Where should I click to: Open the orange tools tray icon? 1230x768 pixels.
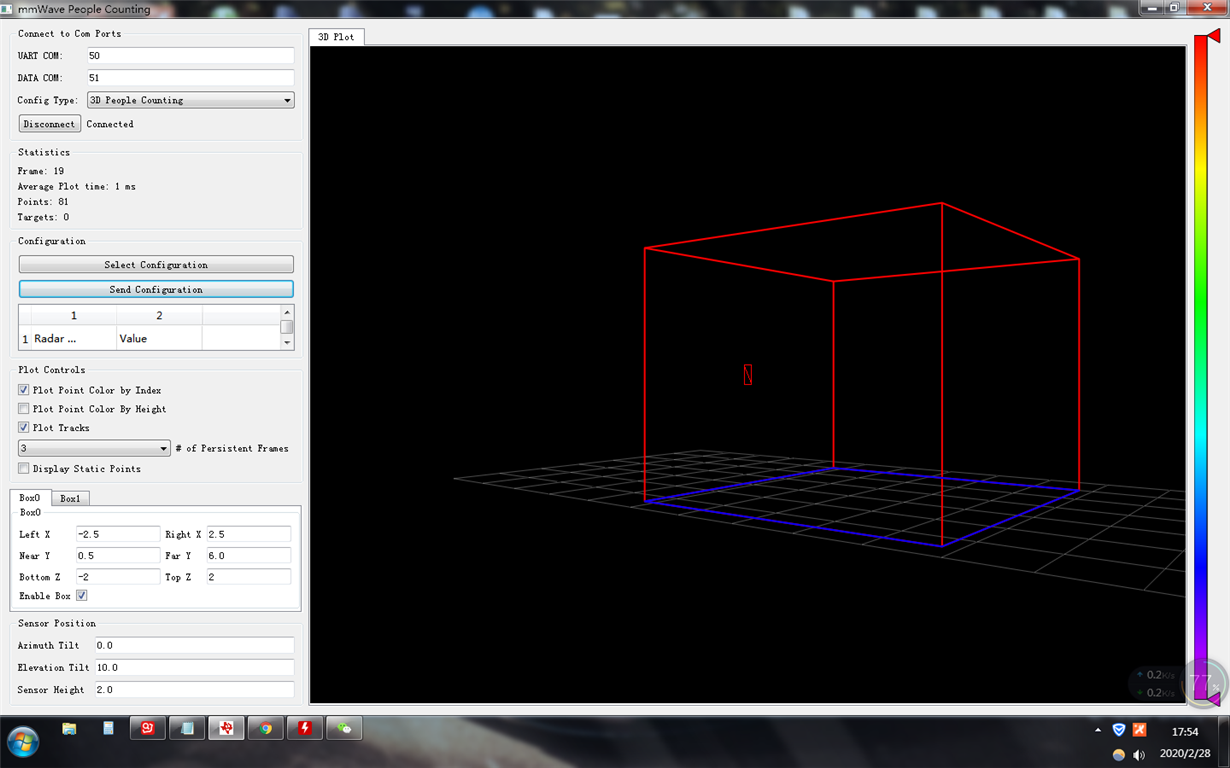click(1139, 730)
